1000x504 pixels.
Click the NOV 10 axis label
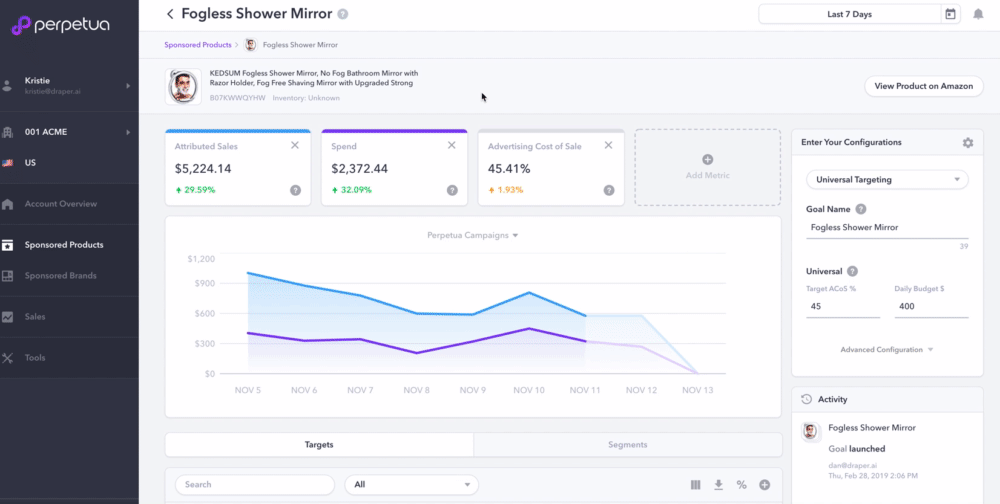pos(529,390)
